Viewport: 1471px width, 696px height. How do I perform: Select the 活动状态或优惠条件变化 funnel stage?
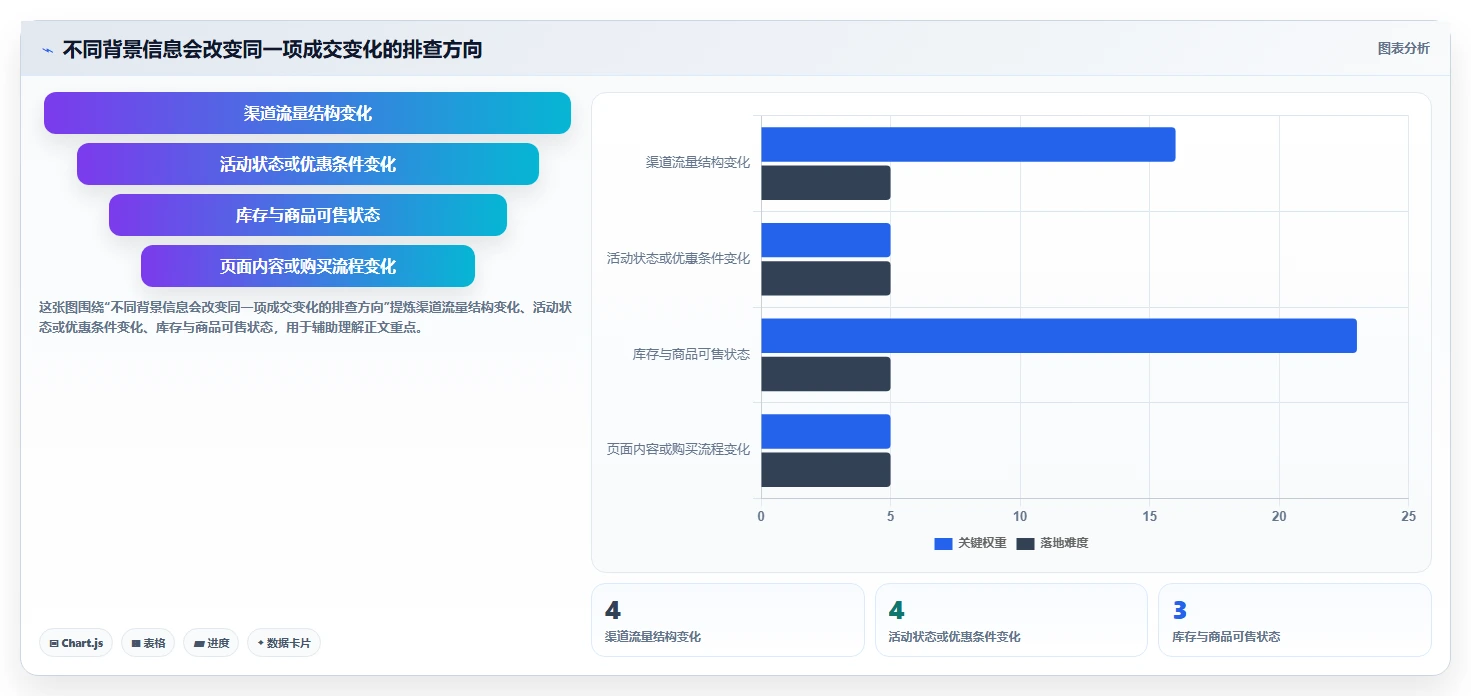(x=308, y=164)
